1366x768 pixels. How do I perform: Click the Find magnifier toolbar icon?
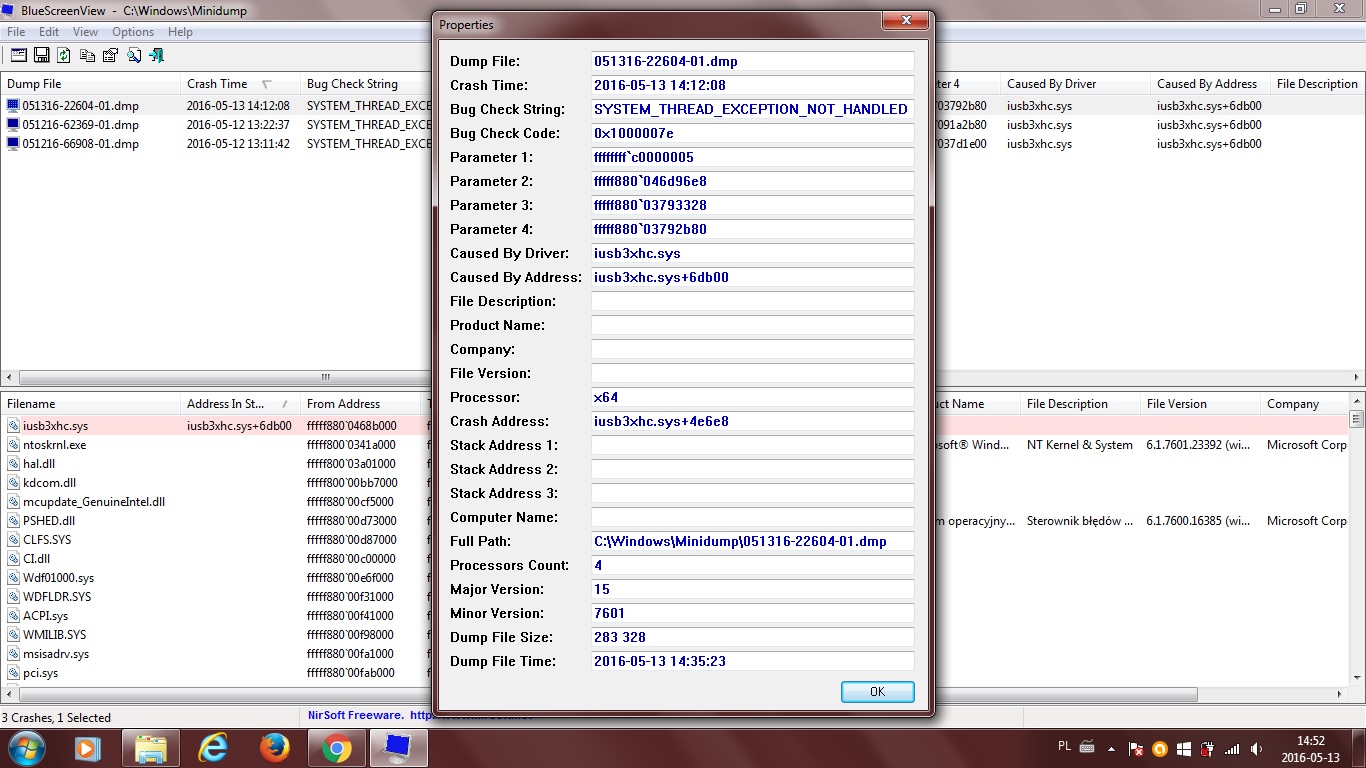(134, 55)
